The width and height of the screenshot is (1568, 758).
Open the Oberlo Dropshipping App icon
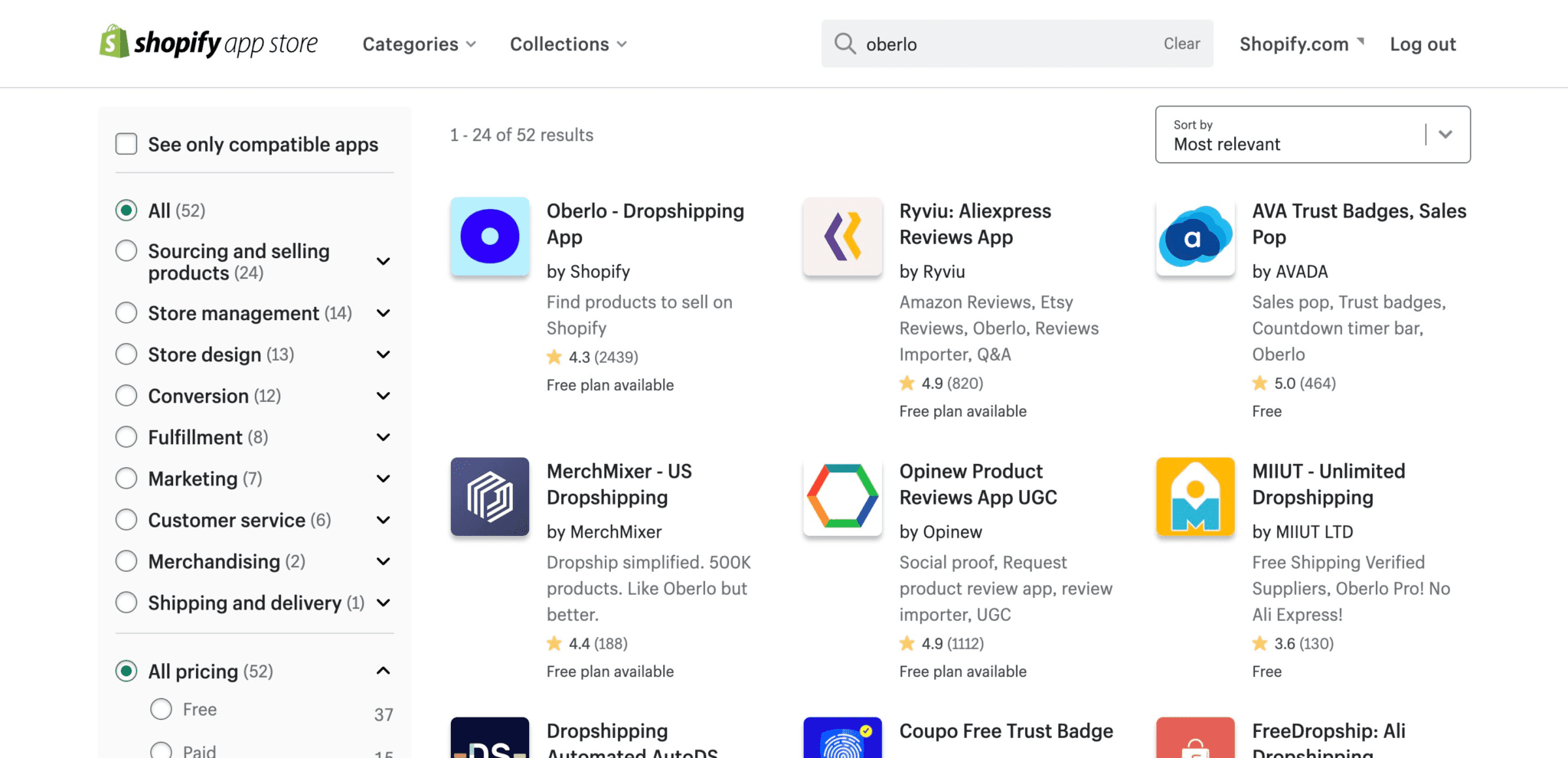pos(489,236)
